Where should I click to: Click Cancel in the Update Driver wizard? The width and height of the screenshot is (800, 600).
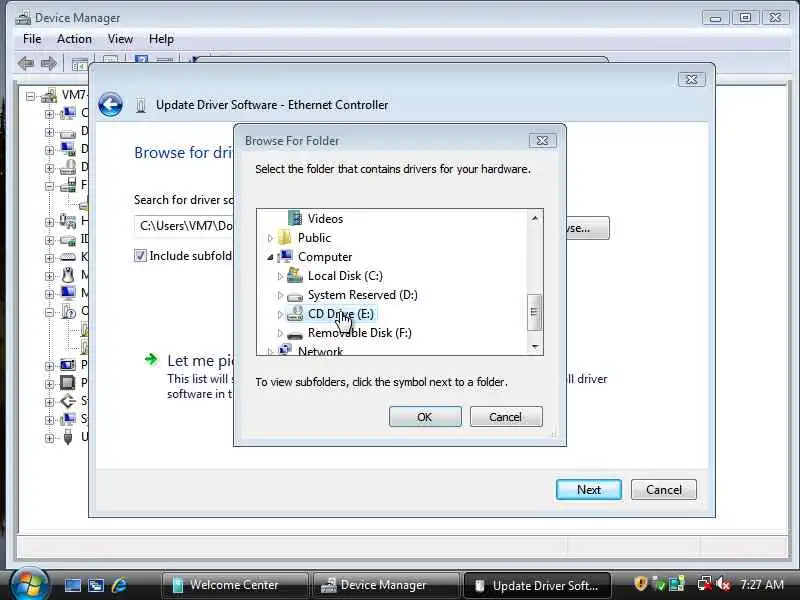pos(663,490)
